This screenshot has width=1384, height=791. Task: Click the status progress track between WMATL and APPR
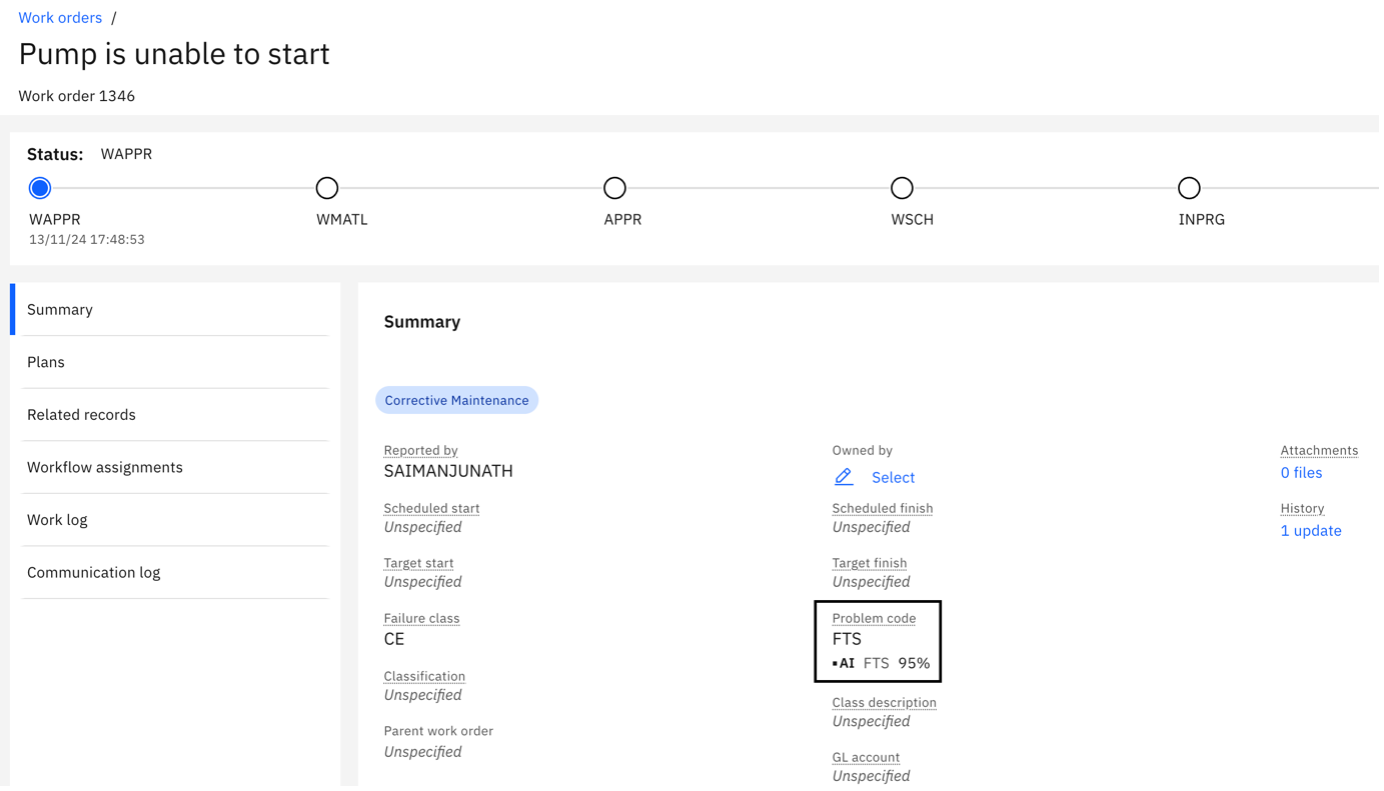(470, 188)
